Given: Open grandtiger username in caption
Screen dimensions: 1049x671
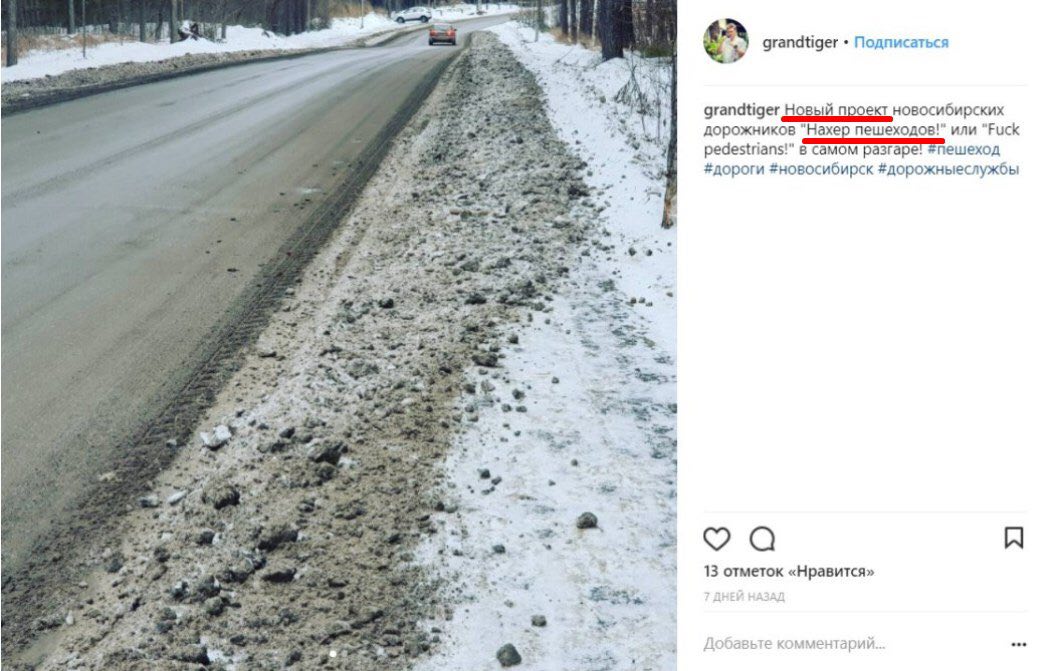Looking at the screenshot, I should coord(741,110).
